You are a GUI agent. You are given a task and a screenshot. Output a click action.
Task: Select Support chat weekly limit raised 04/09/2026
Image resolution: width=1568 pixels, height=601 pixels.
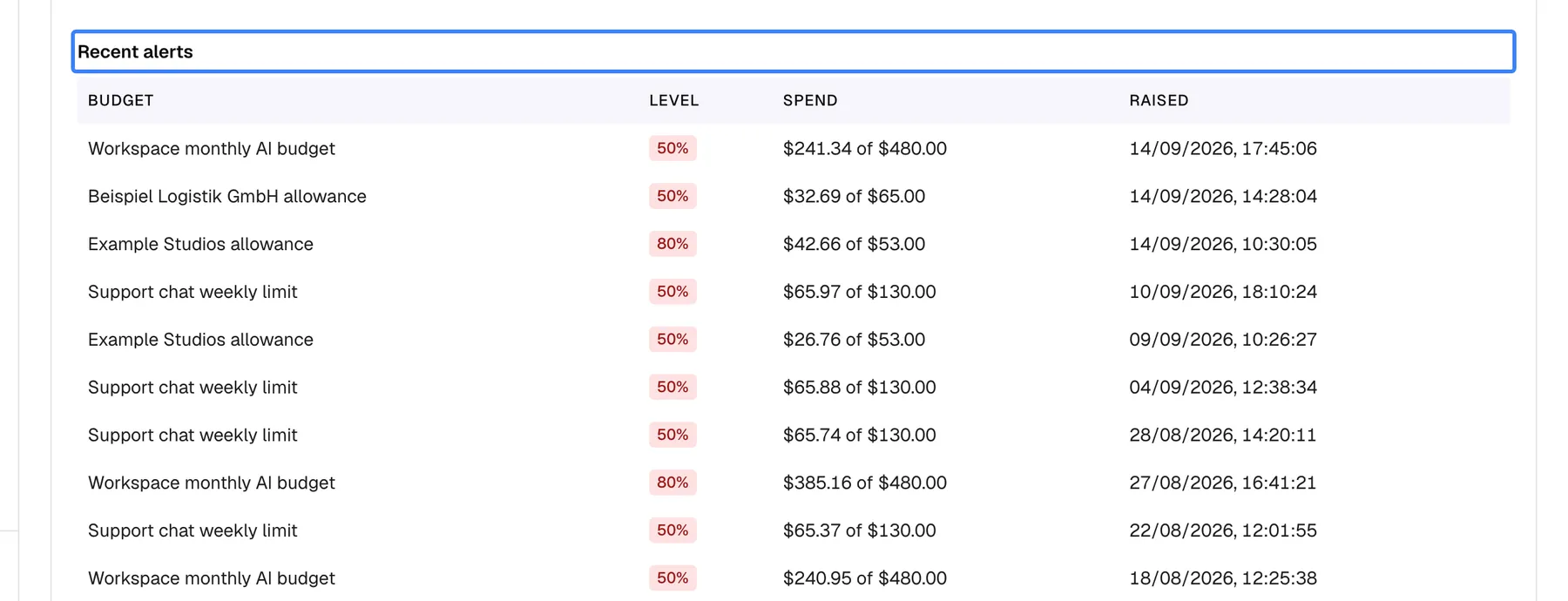pyautogui.click(x=793, y=387)
